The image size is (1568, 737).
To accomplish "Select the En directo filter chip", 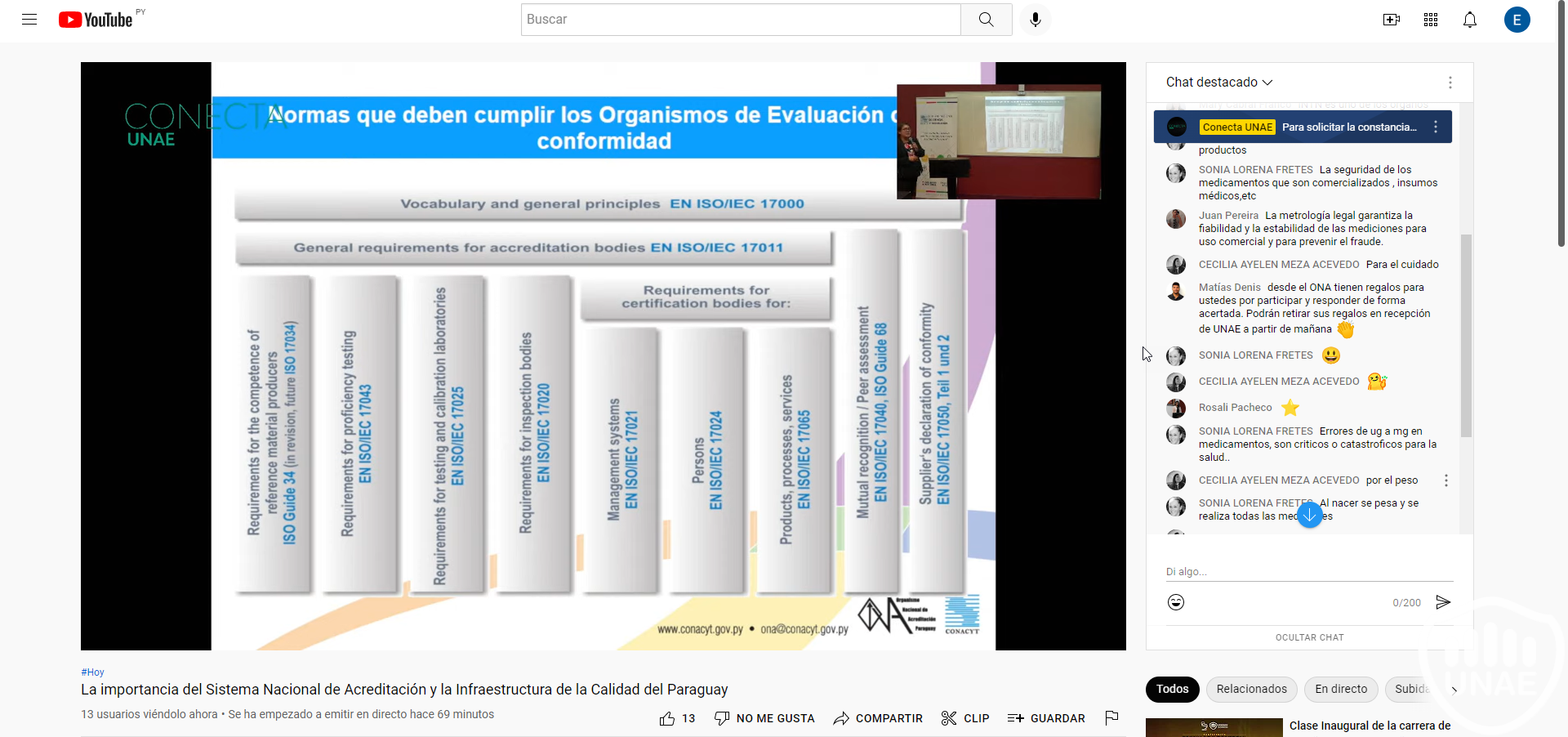I will click(1341, 690).
